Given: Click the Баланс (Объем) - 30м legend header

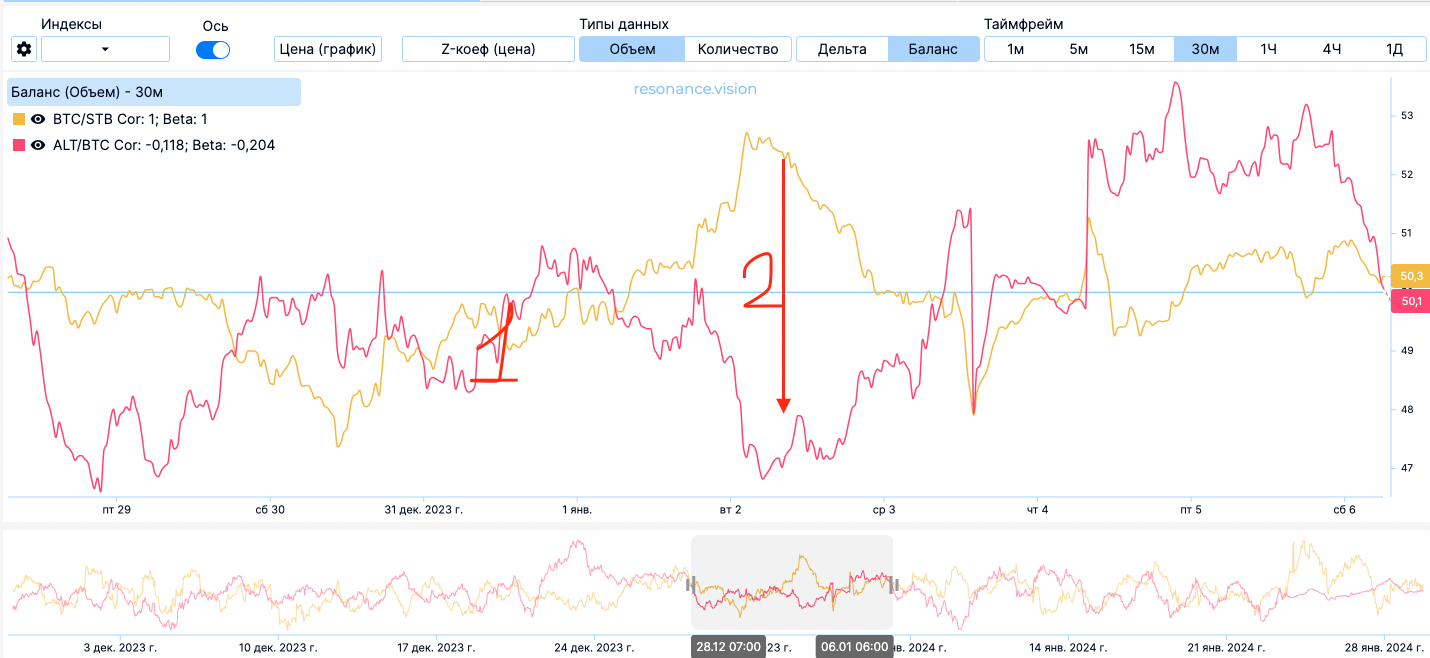Looking at the screenshot, I should [154, 92].
